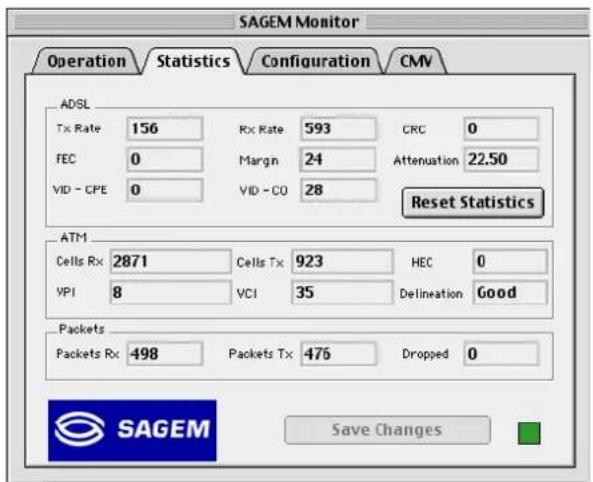
Task: Click the Rx Rate label
Action: point(261,130)
